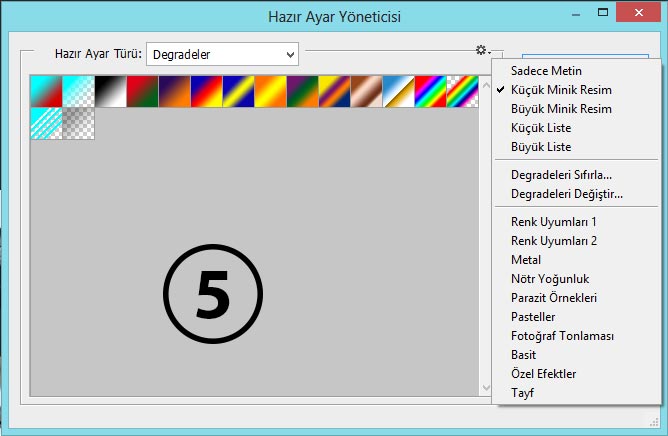Select the transparent rainbow gradient swatch
668x436 pixels.
[462, 91]
